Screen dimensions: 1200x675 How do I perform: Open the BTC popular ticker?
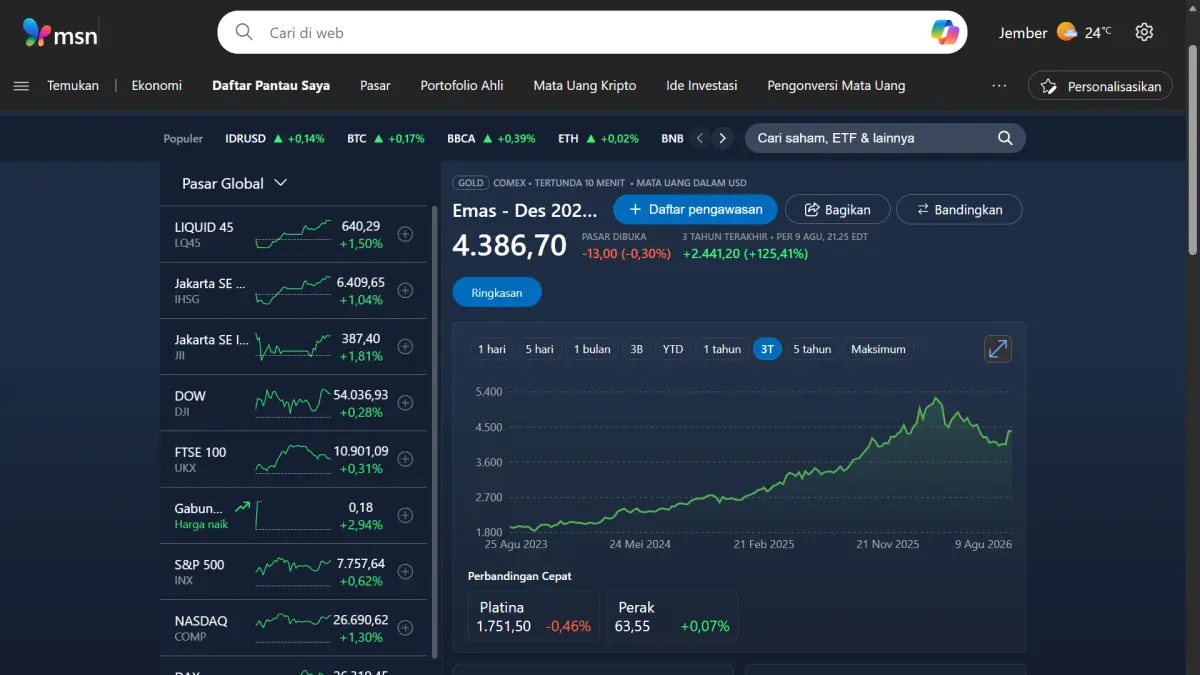tap(386, 138)
